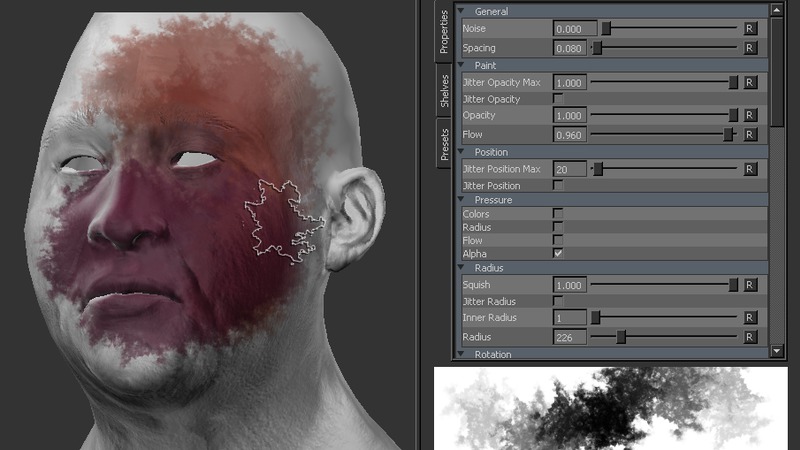Open the Presets tab

click(x=444, y=145)
